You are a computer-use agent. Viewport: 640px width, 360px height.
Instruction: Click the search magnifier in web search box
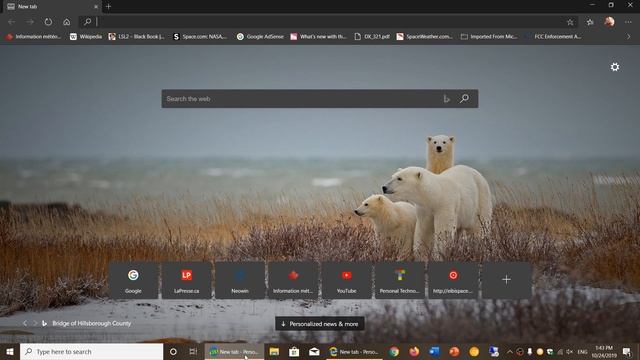tap(464, 99)
